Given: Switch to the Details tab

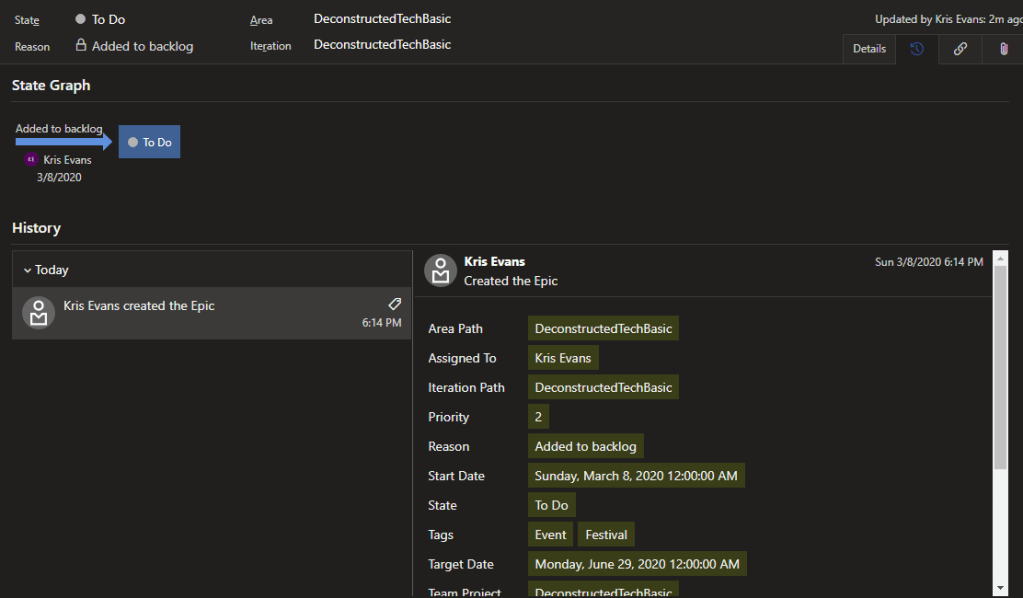Looking at the screenshot, I should 869,48.
